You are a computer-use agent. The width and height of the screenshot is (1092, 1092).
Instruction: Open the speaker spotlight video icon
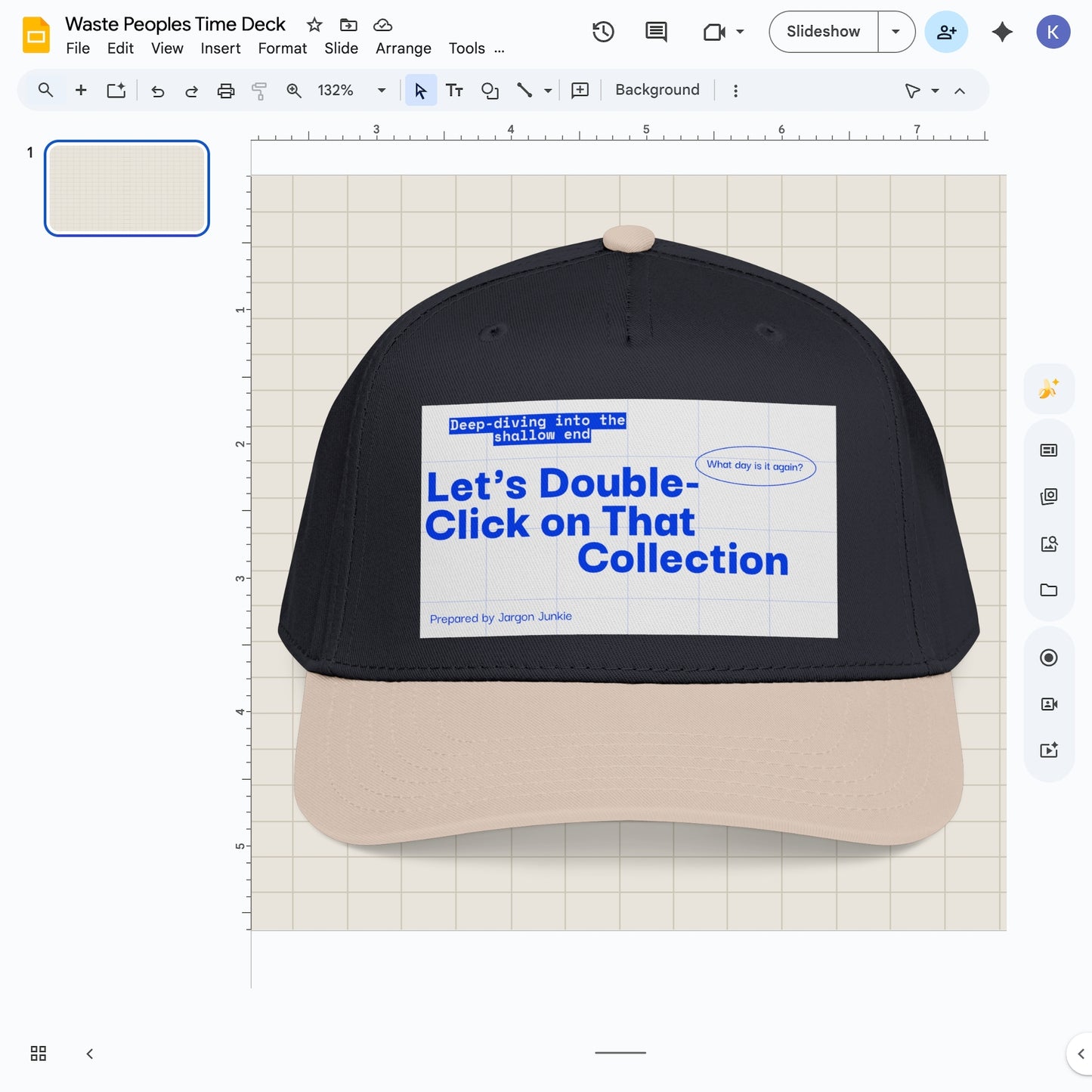pos(1049,704)
